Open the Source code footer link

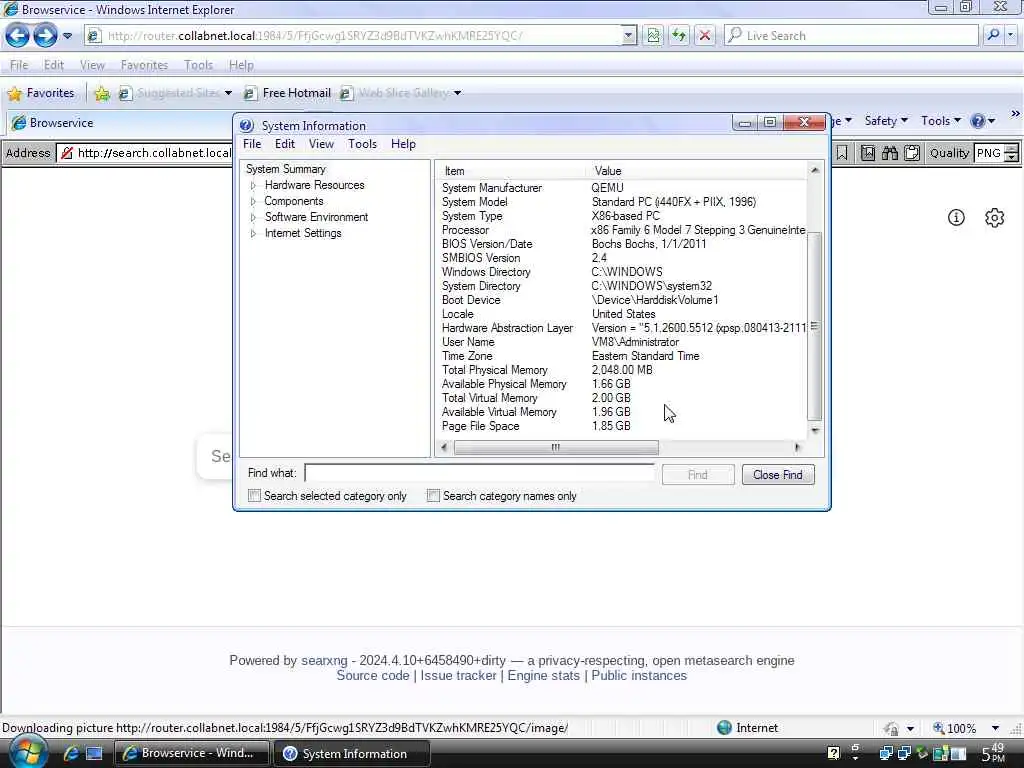[372, 676]
